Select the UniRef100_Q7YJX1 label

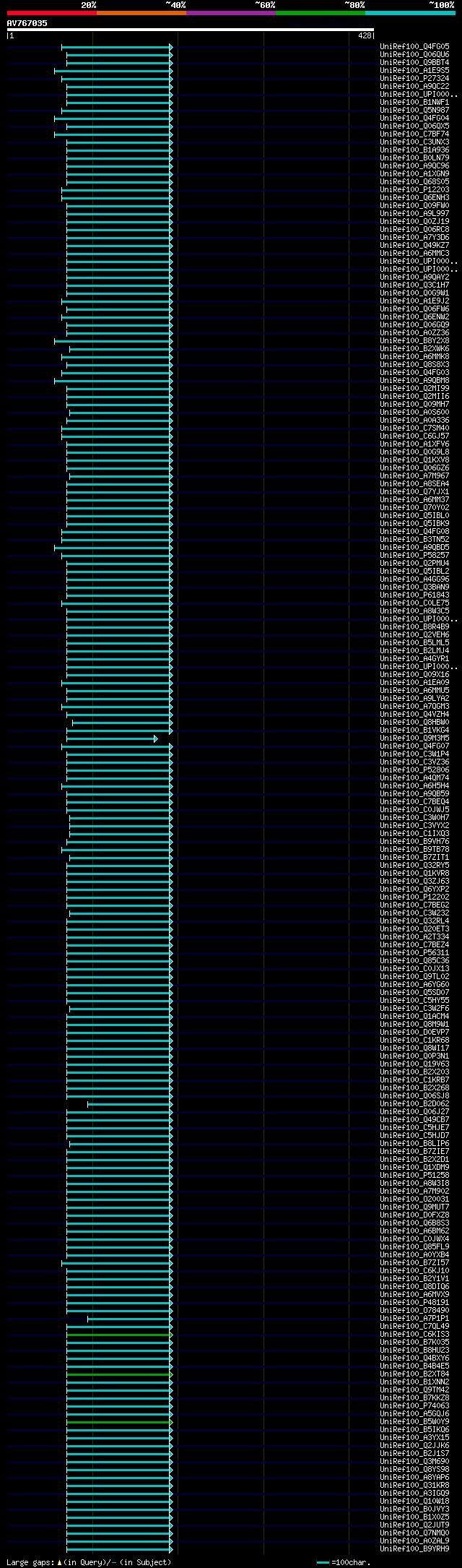click(x=414, y=491)
